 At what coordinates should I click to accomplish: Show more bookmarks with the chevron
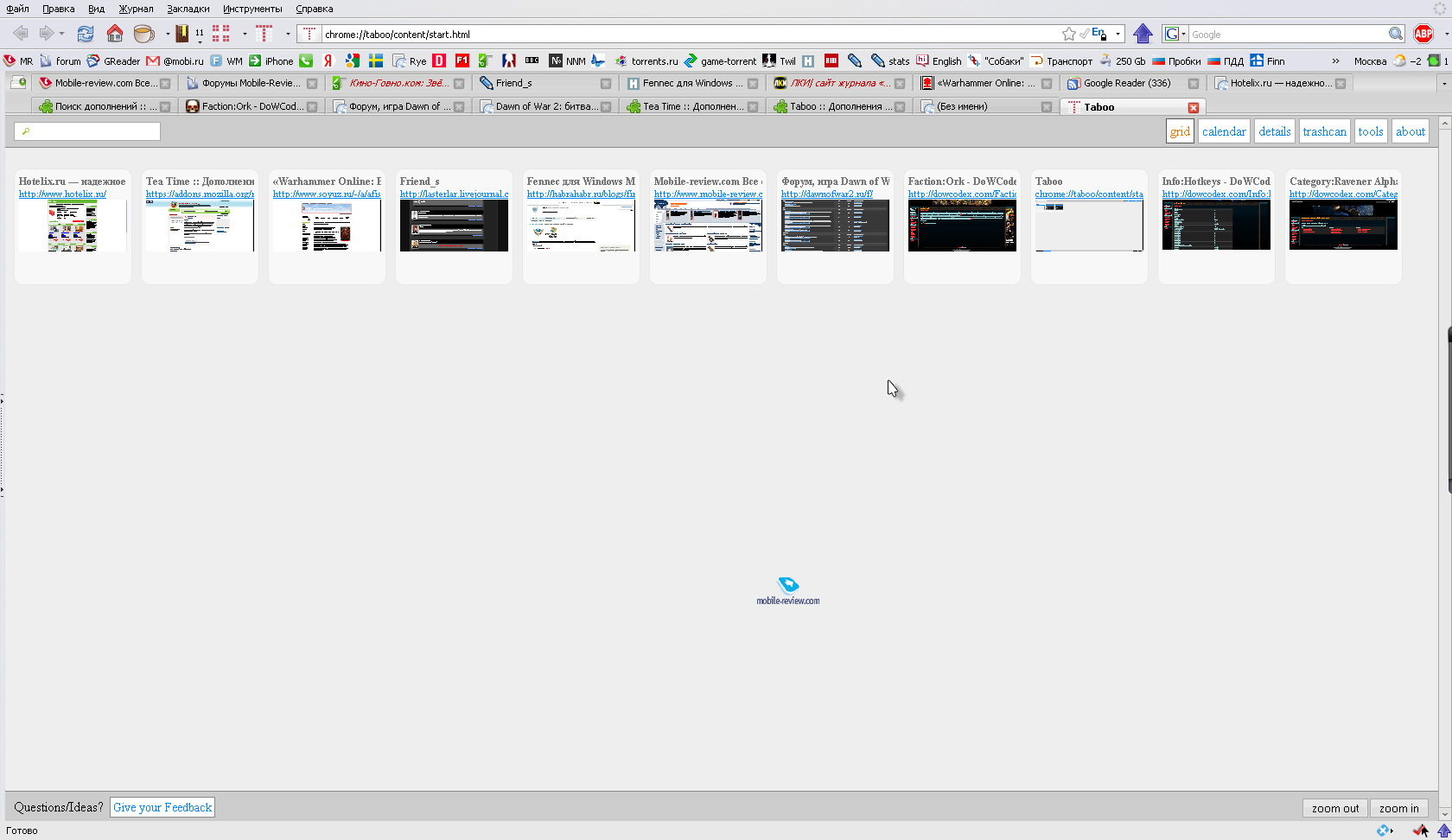pos(1335,60)
